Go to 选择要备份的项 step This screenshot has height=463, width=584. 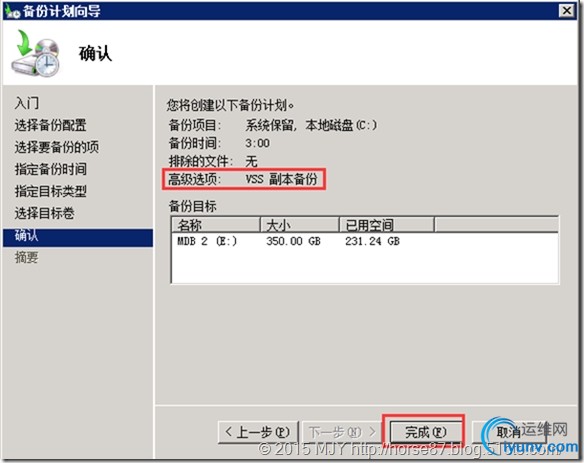pyautogui.click(x=57, y=147)
